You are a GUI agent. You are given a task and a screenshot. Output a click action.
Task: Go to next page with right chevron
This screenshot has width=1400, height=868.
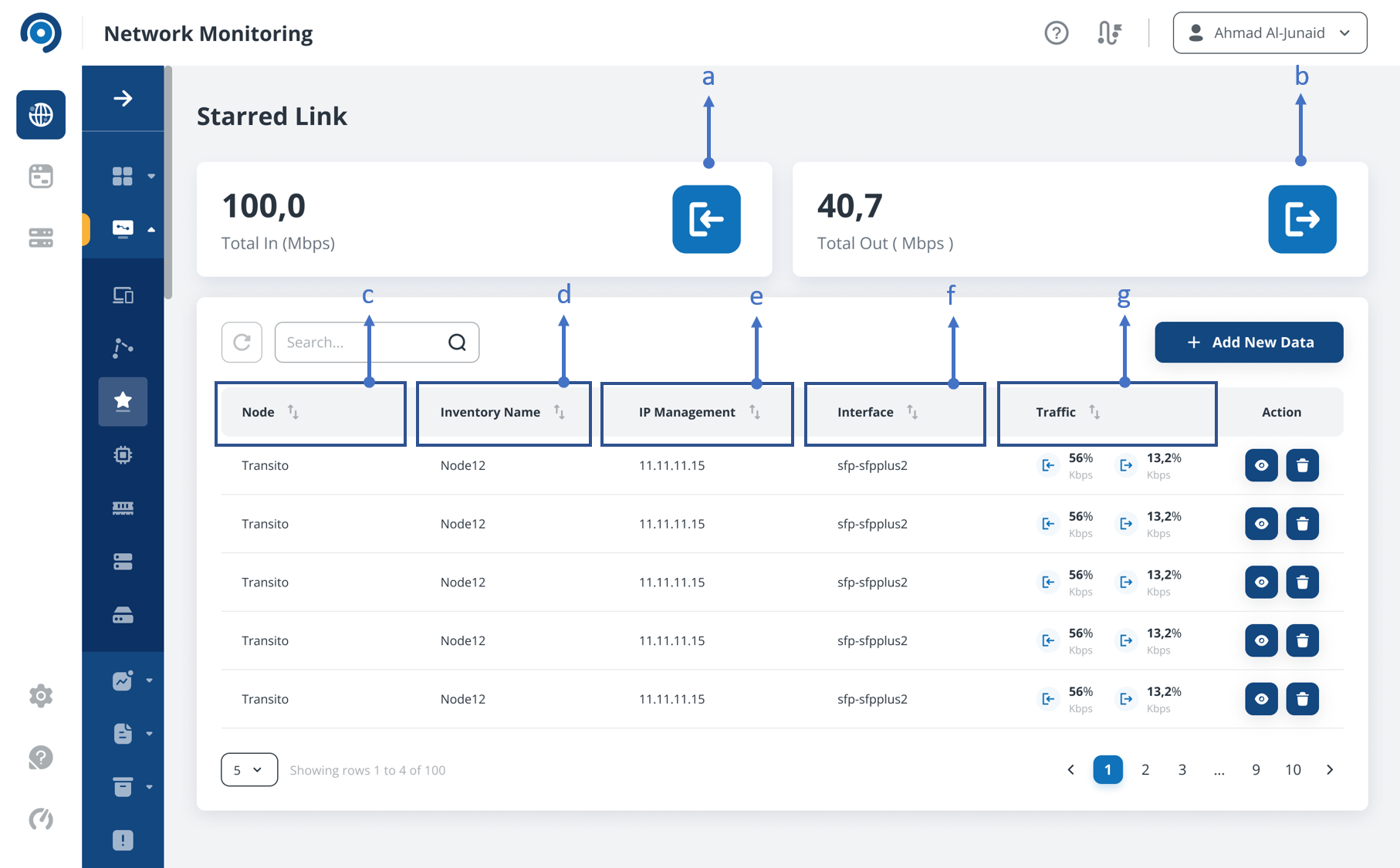(1330, 770)
